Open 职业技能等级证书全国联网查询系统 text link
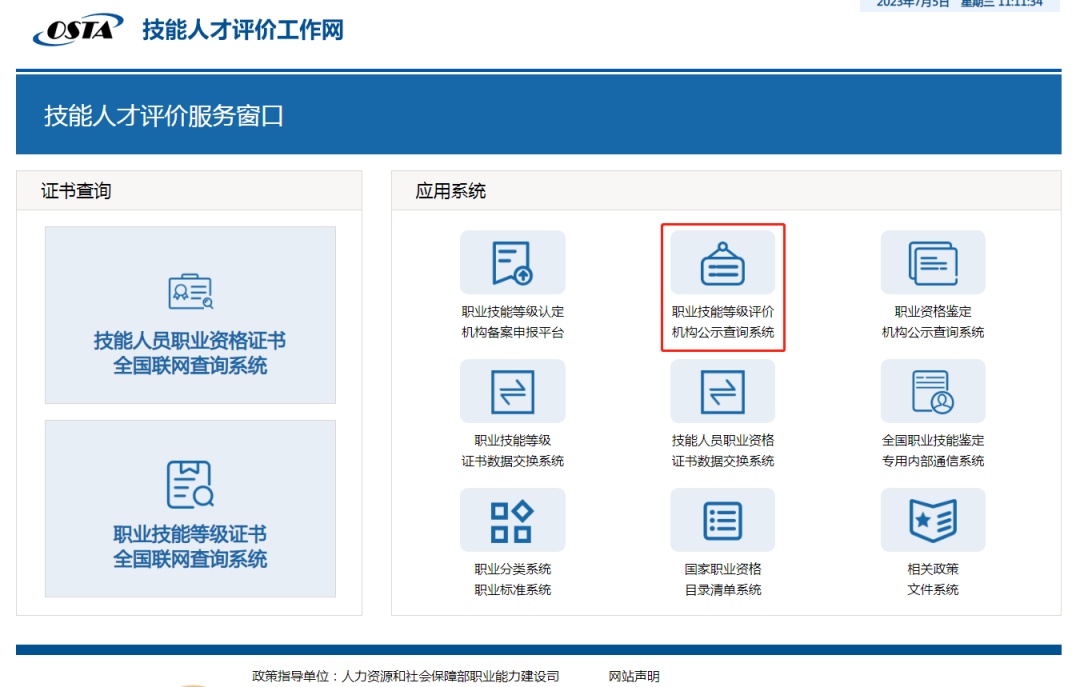Image resolution: width=1080 pixels, height=687 pixels. point(190,547)
